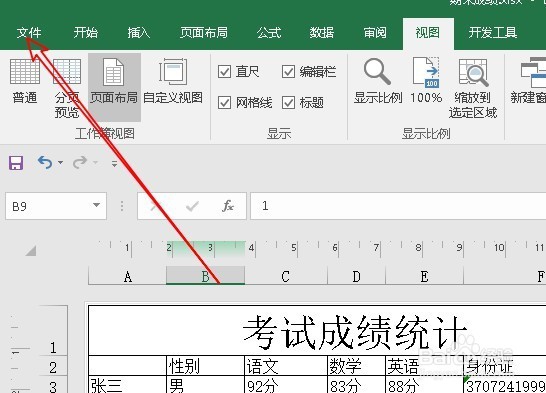Select column A header
The width and height of the screenshot is (546, 393).
coord(127,276)
